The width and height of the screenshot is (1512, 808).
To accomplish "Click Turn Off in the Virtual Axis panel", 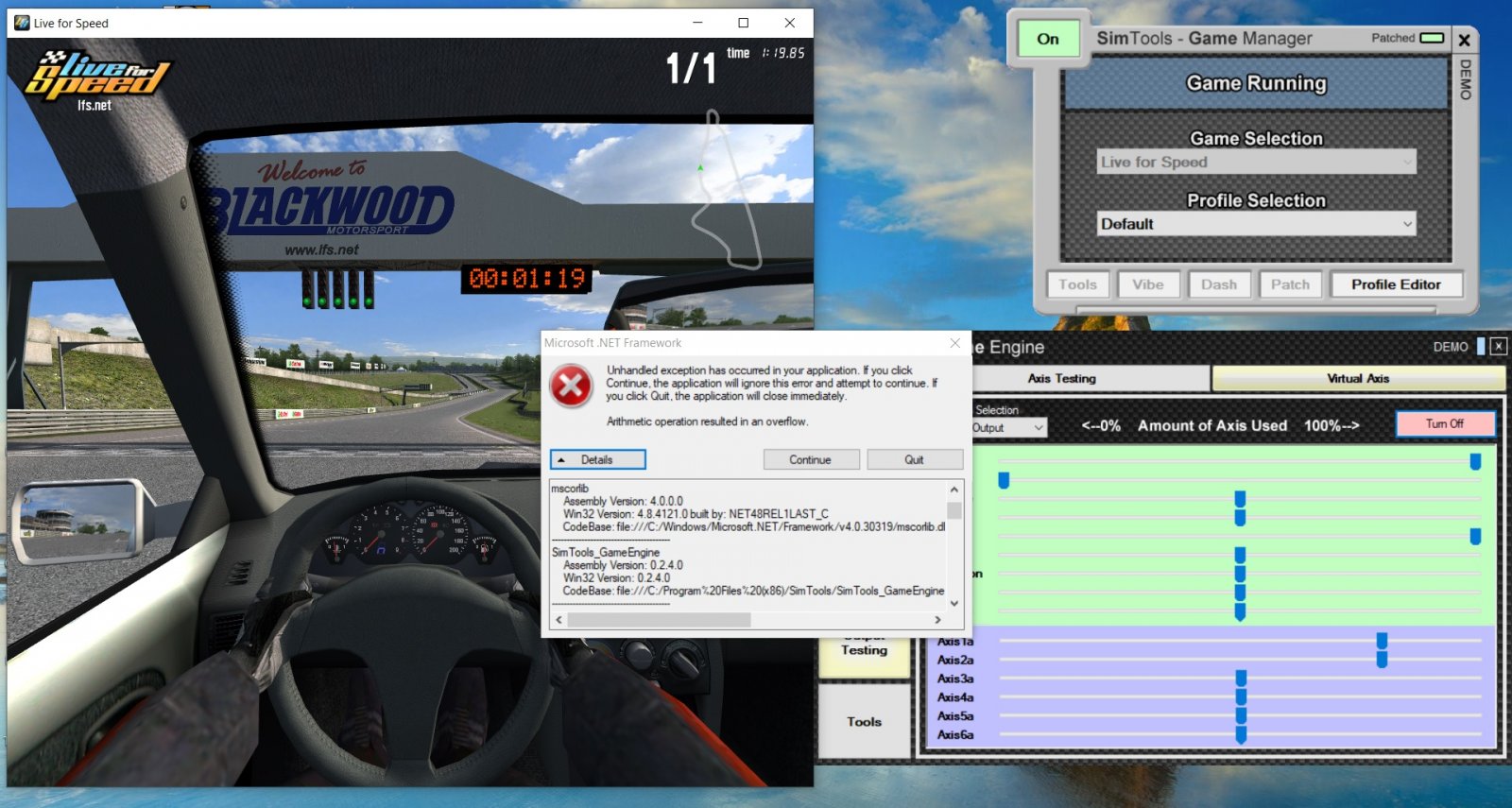I will (1445, 423).
